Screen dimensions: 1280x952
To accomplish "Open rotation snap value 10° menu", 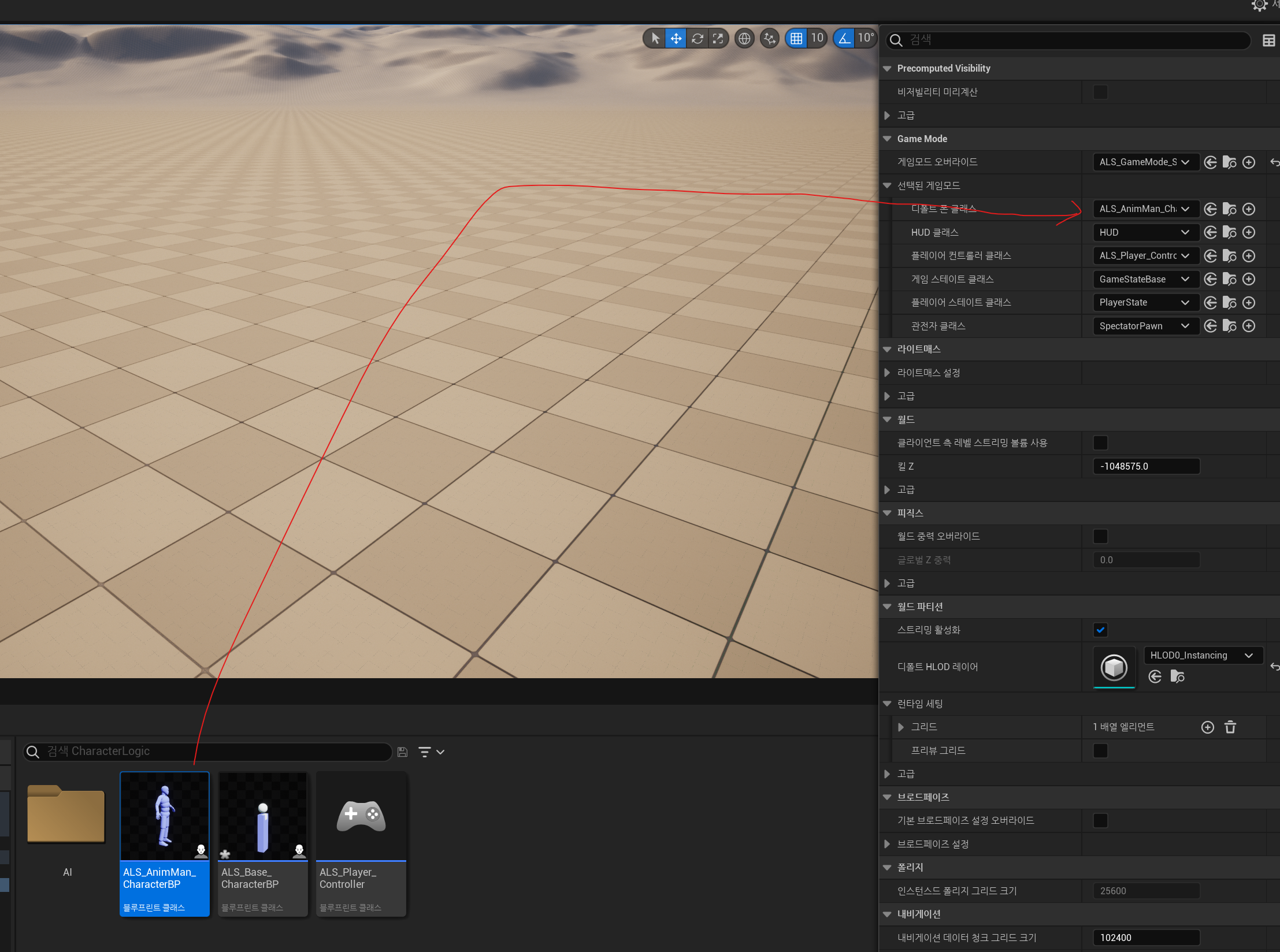I will [866, 39].
